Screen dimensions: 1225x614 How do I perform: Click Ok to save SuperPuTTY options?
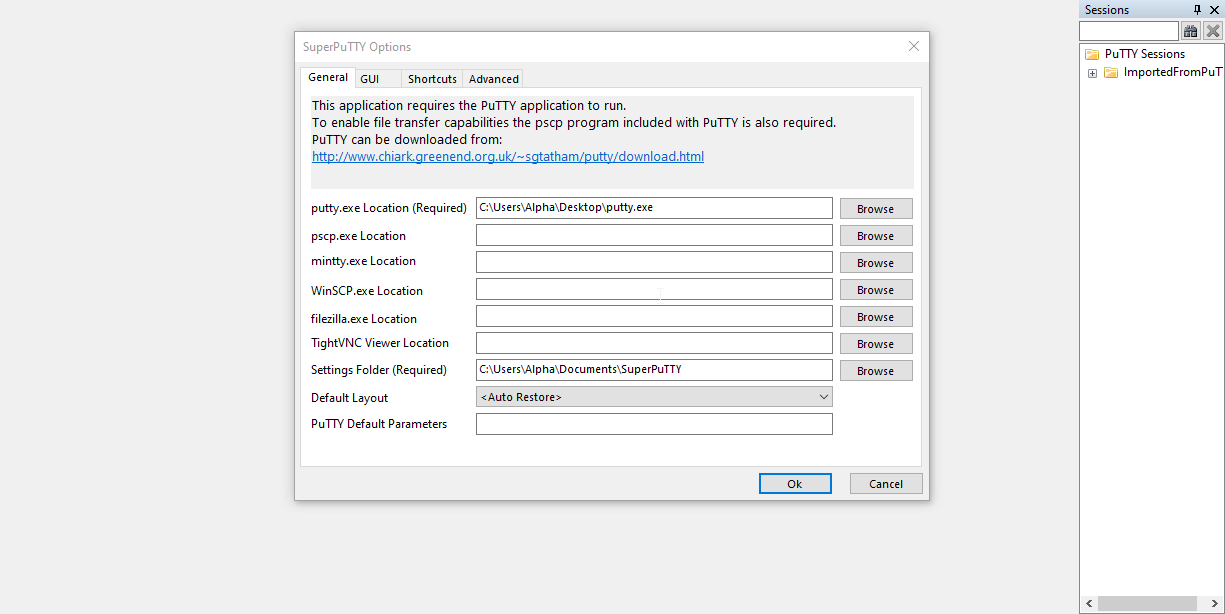pos(795,483)
